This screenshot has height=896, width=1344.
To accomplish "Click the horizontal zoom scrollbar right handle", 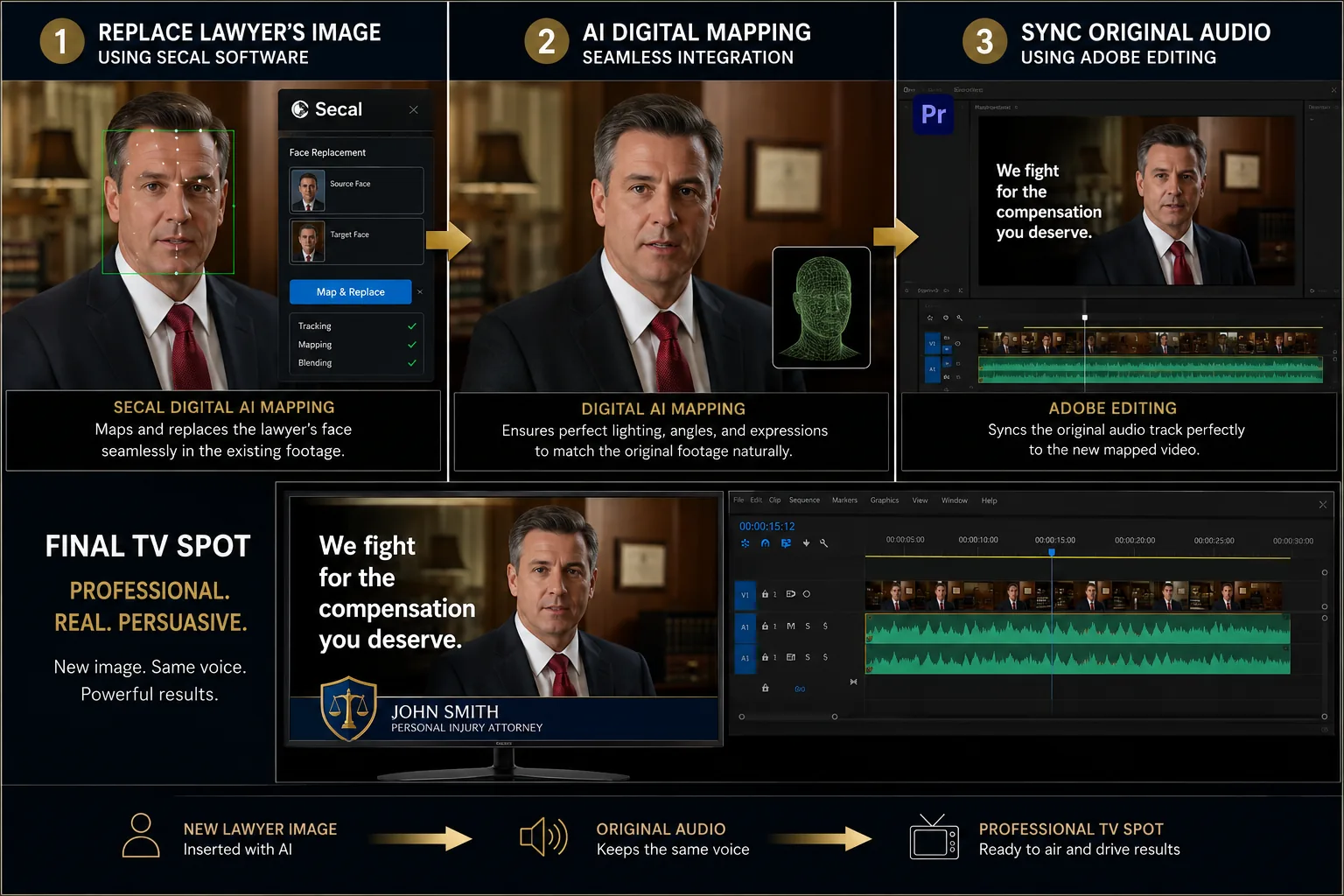I will click(x=835, y=717).
